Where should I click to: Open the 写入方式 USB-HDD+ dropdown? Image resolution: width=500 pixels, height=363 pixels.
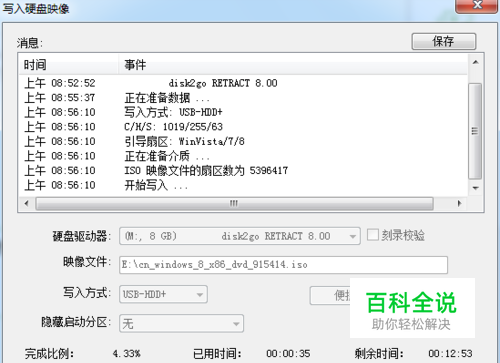click(163, 294)
